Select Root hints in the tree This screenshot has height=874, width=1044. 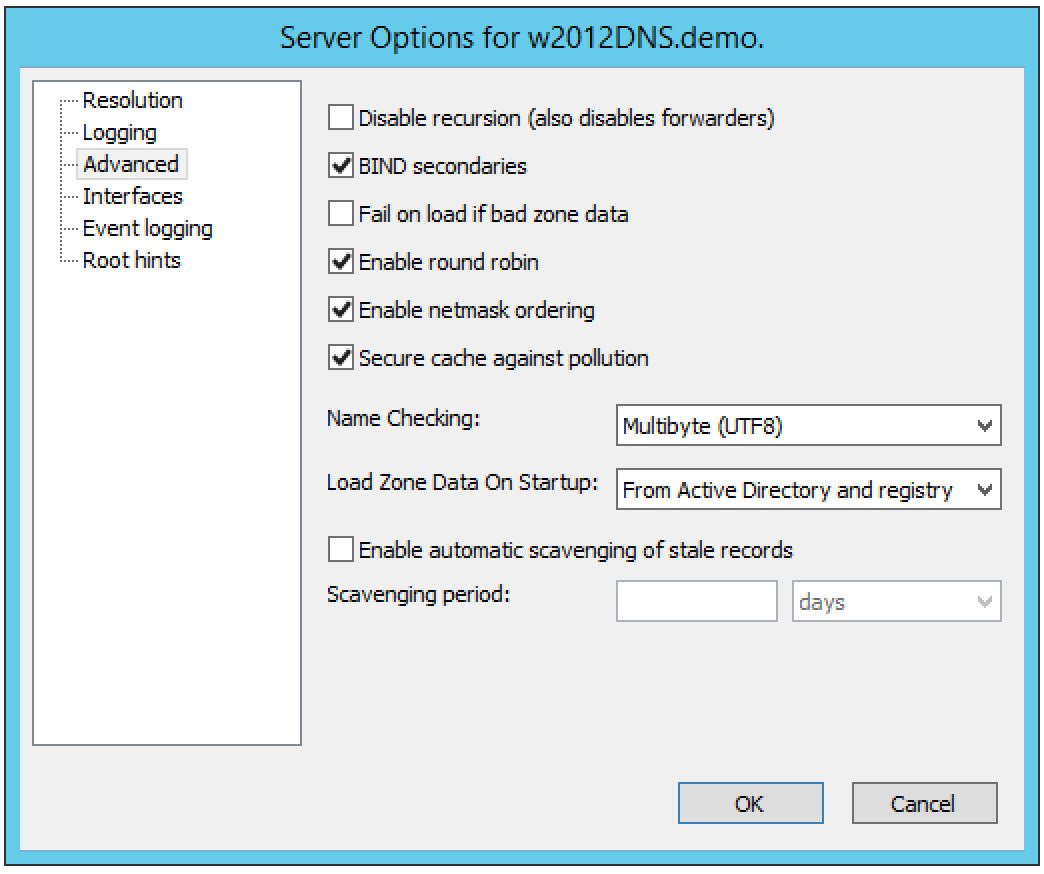pyautogui.click(x=131, y=260)
